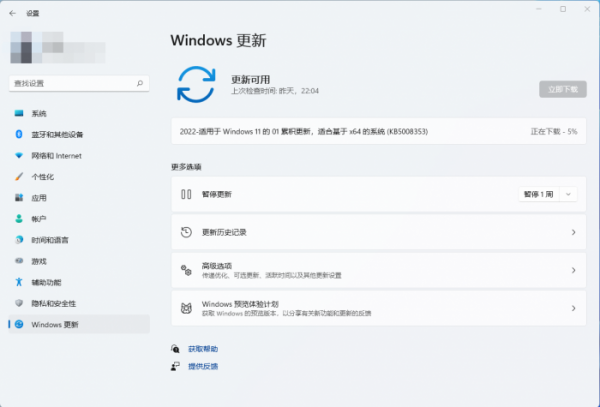The height and width of the screenshot is (407, 600).
Task: Click the 提供反馈 link
Action: point(203,366)
